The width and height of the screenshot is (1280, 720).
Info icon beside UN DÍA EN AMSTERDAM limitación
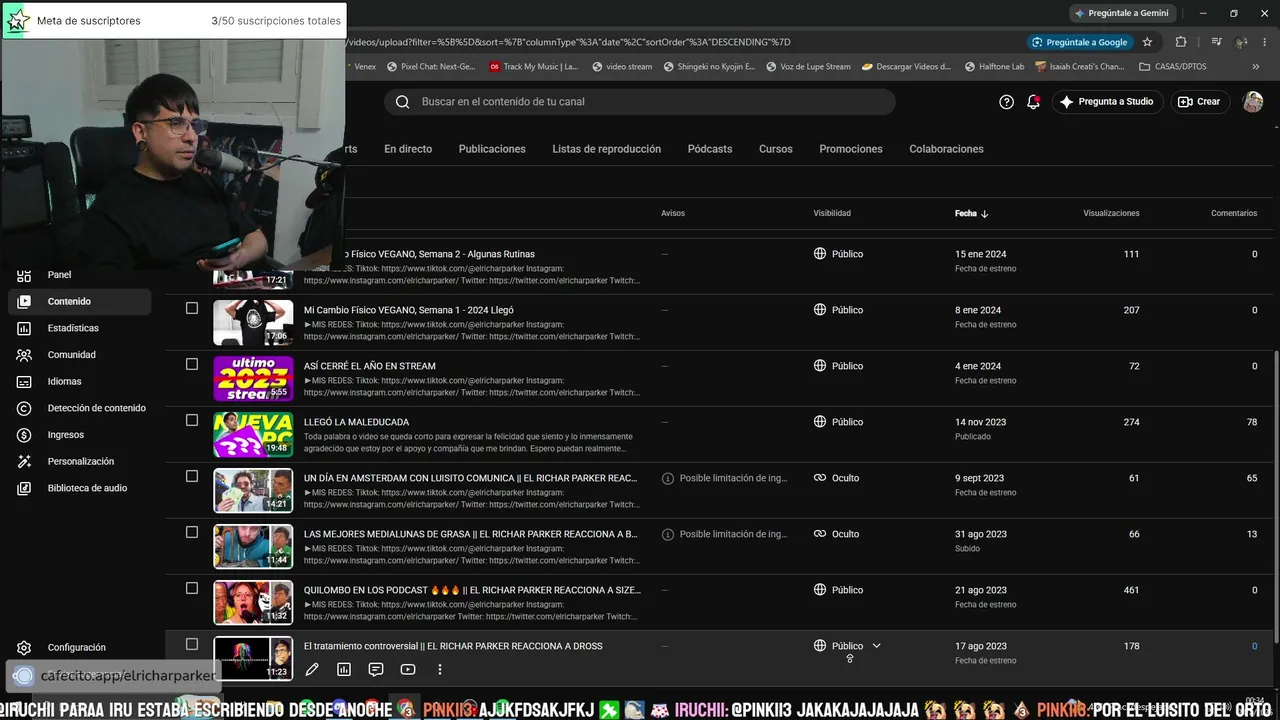point(668,478)
